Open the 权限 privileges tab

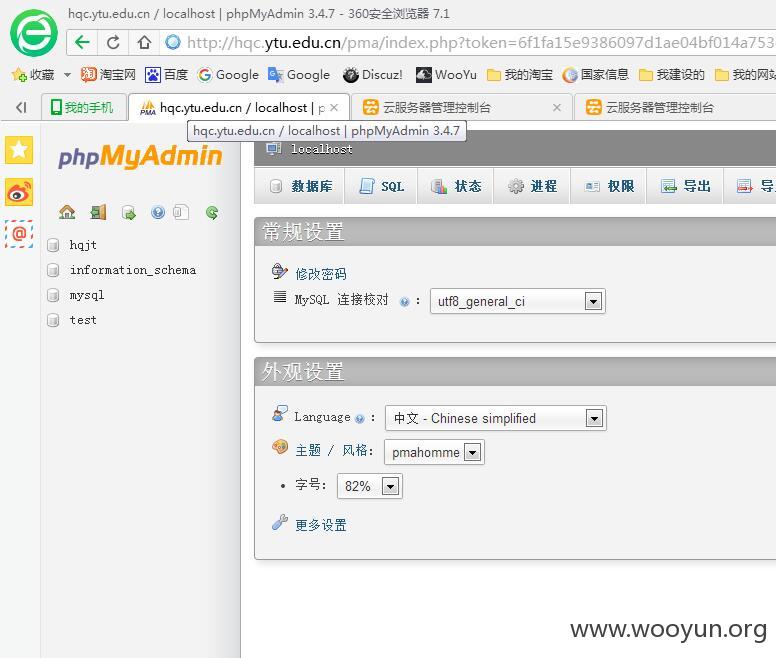(x=608, y=186)
